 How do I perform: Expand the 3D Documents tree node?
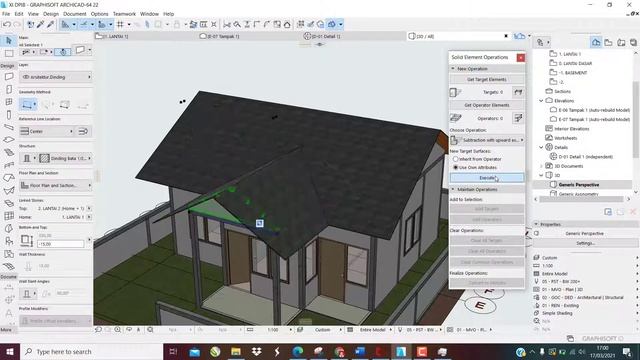pos(541,166)
